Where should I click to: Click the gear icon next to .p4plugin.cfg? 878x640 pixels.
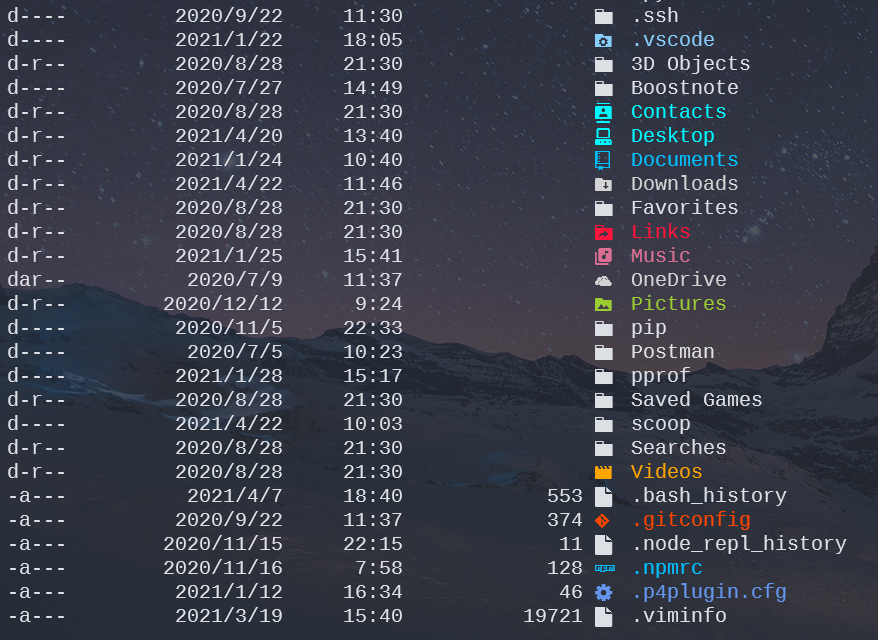pos(604,592)
